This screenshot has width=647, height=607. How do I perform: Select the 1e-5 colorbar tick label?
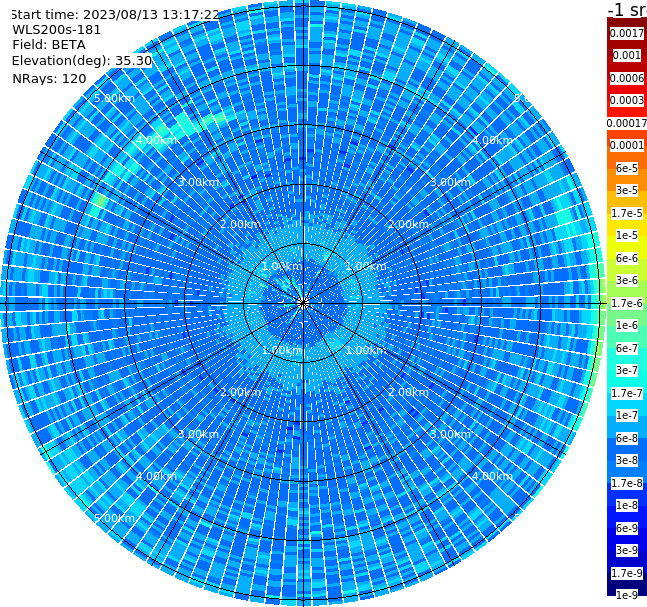tap(627, 235)
